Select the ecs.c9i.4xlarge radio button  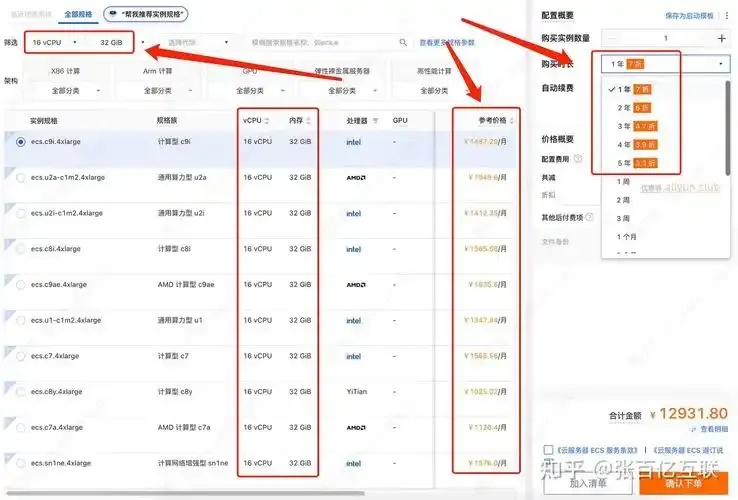coord(21,142)
